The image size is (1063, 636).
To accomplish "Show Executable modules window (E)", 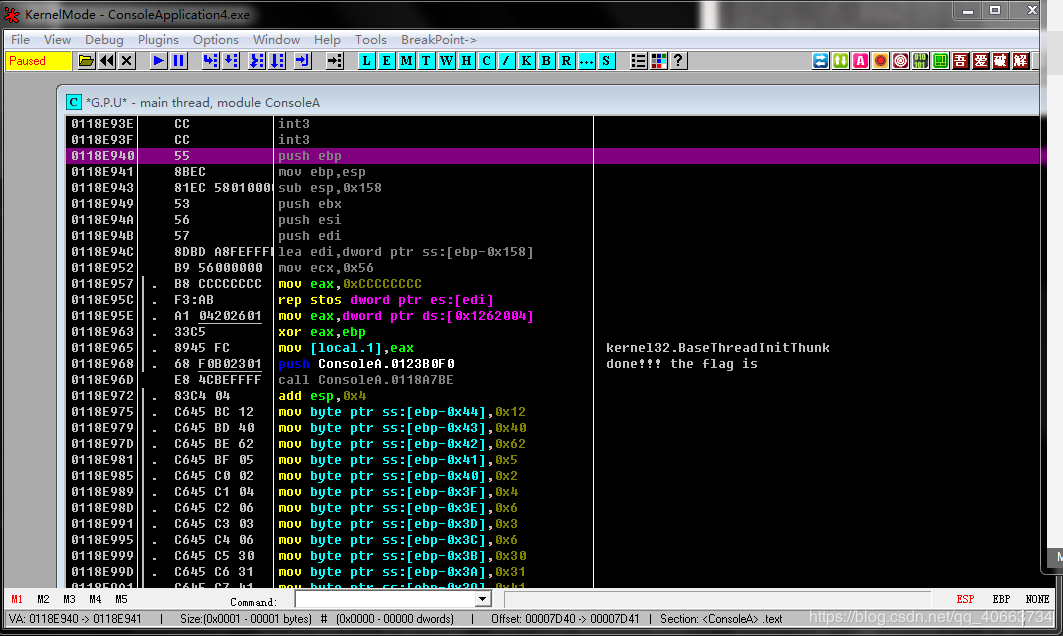I will point(386,61).
